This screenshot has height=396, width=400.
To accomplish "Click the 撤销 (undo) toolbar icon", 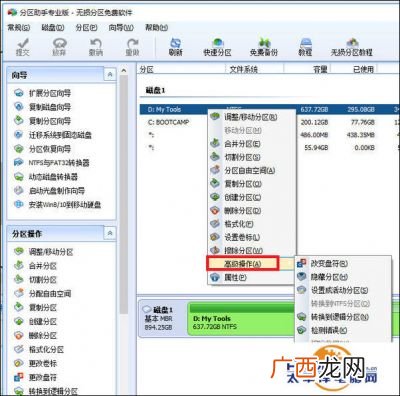I will point(96,47).
